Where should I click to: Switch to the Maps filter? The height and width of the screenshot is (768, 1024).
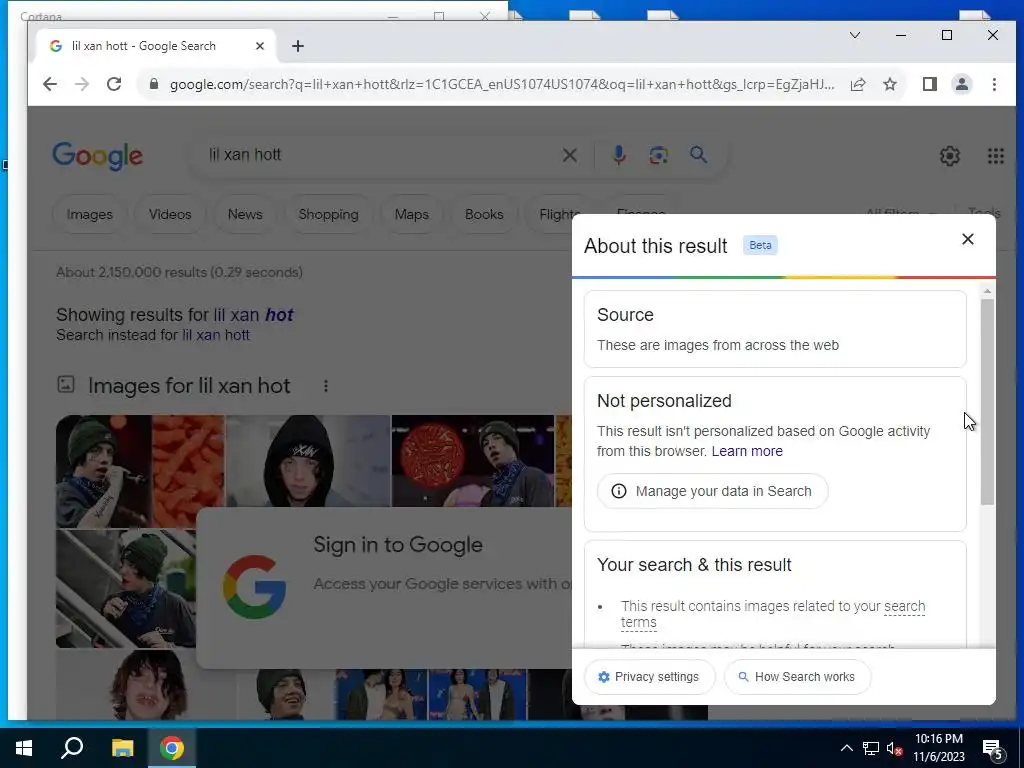[x=411, y=214]
